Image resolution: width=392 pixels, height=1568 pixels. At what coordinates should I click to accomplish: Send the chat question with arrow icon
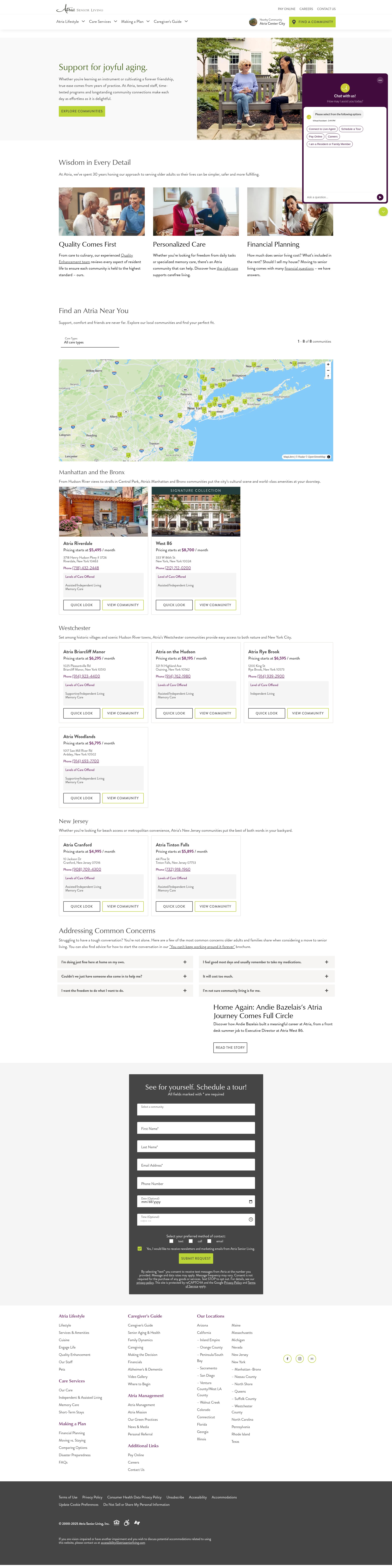[380, 197]
